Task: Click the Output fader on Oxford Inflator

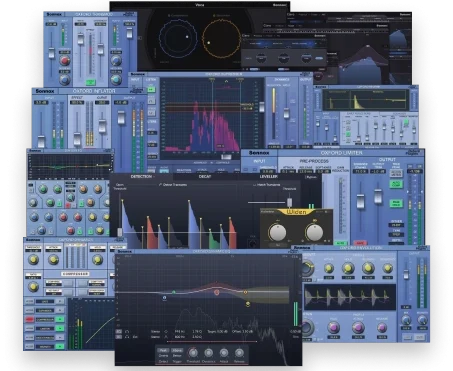Action: click(121, 118)
